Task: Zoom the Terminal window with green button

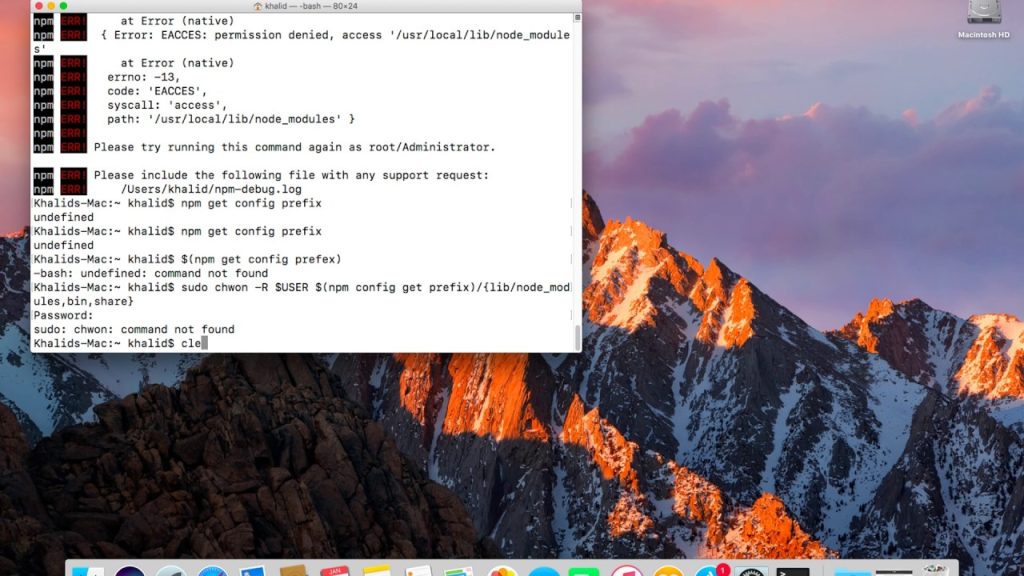Action: tap(63, 6)
